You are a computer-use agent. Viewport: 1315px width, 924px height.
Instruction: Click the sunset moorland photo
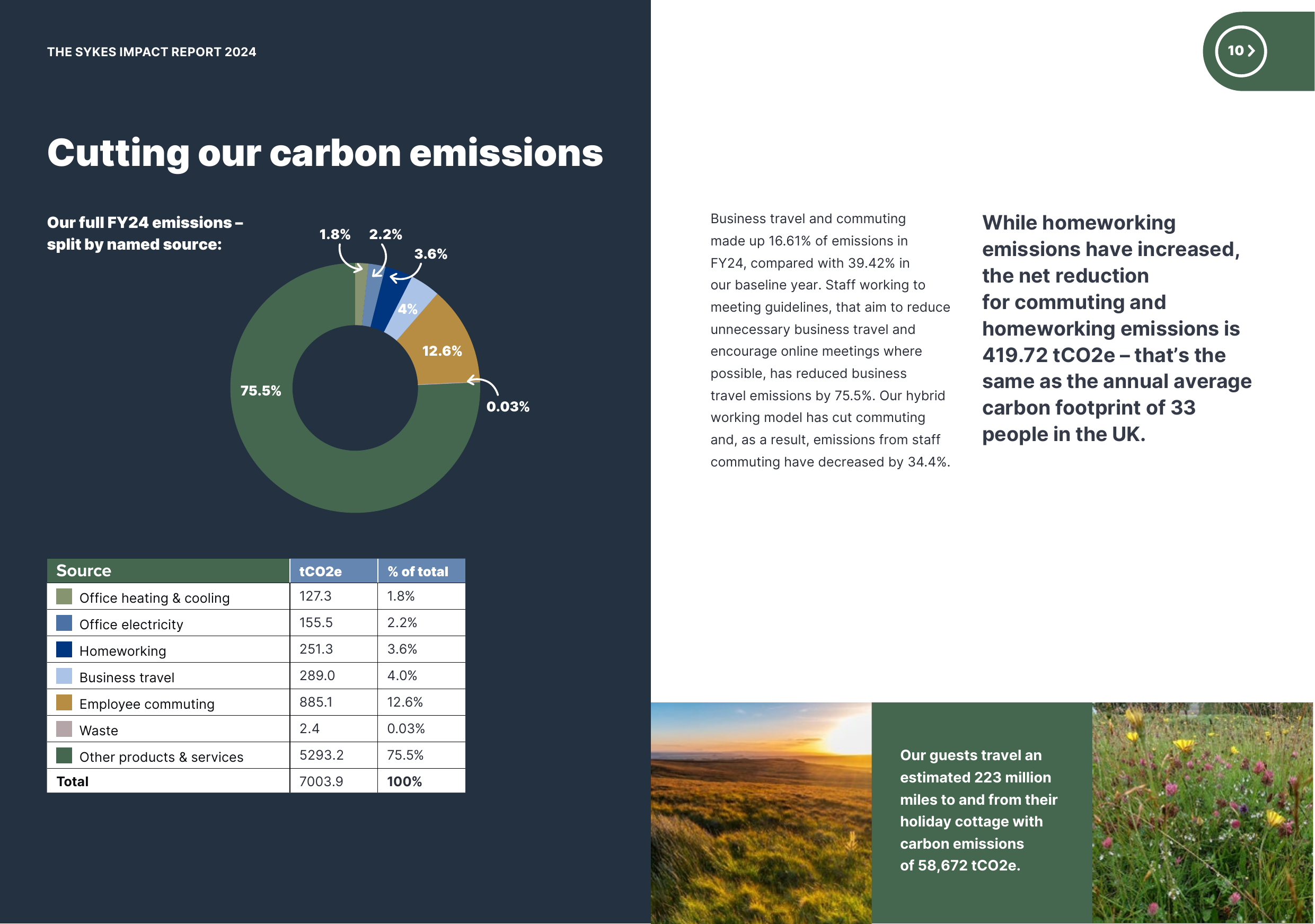[761, 813]
